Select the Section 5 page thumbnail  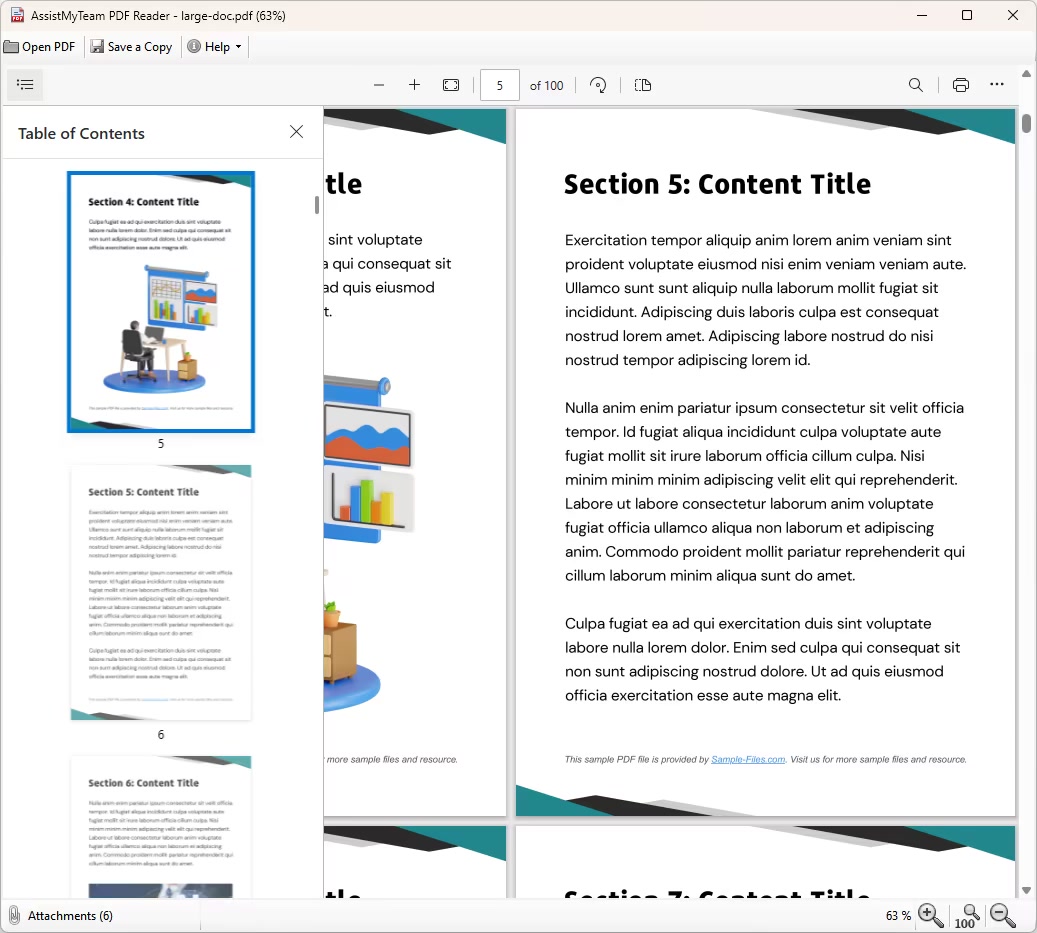161,592
